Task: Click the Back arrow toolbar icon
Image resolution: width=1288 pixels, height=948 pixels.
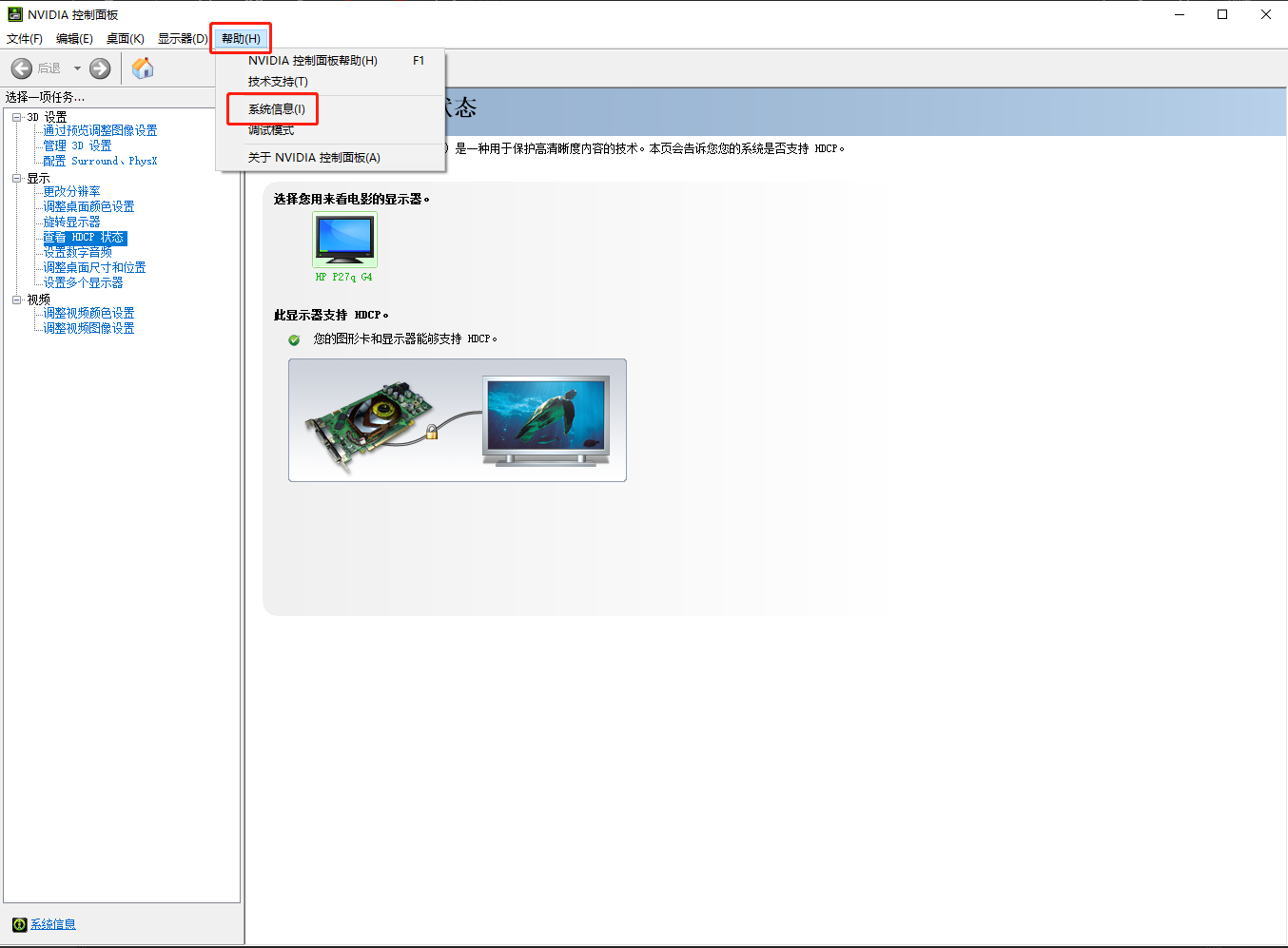Action: [22, 68]
